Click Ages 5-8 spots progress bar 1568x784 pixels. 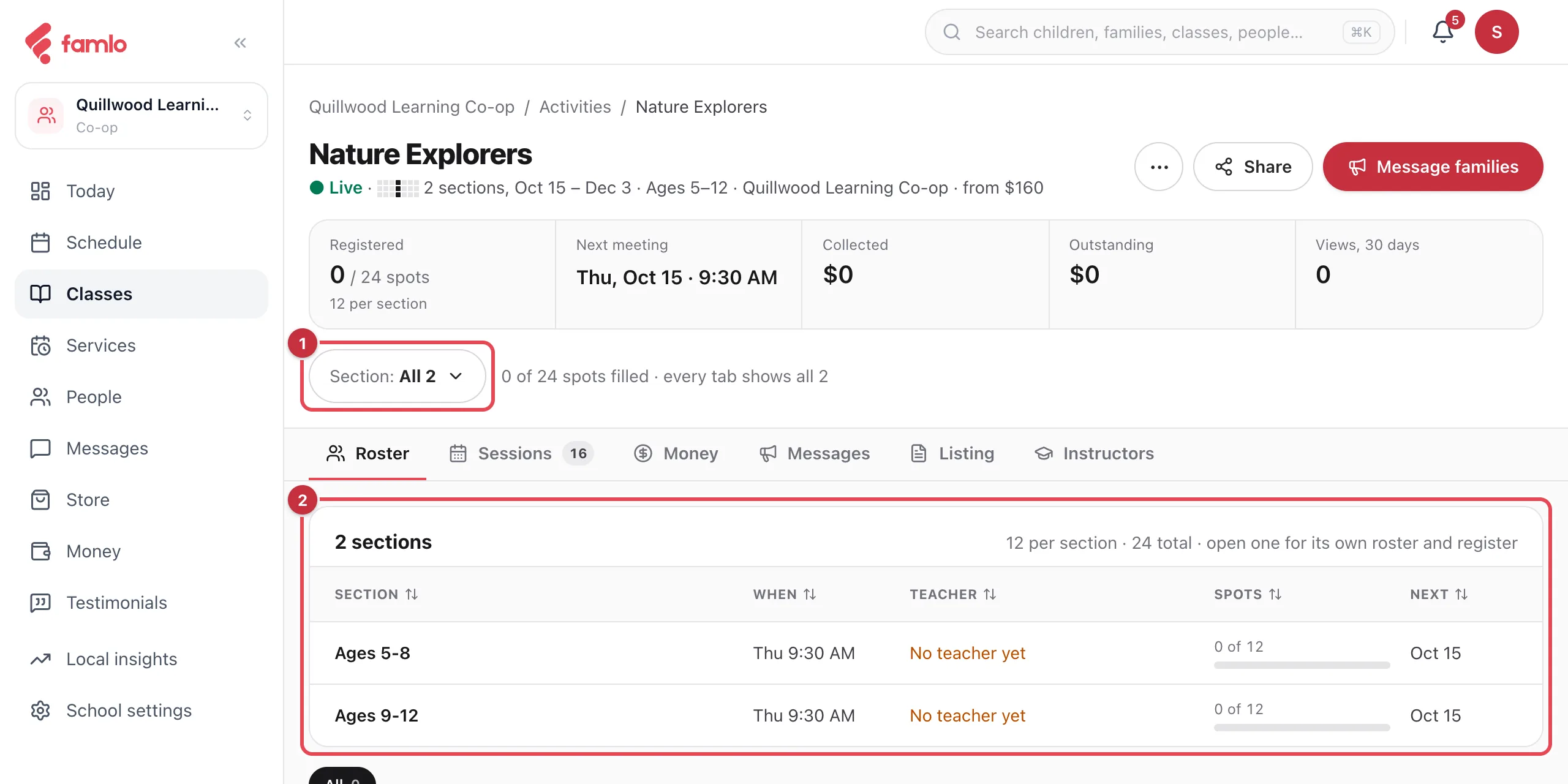coord(1302,665)
